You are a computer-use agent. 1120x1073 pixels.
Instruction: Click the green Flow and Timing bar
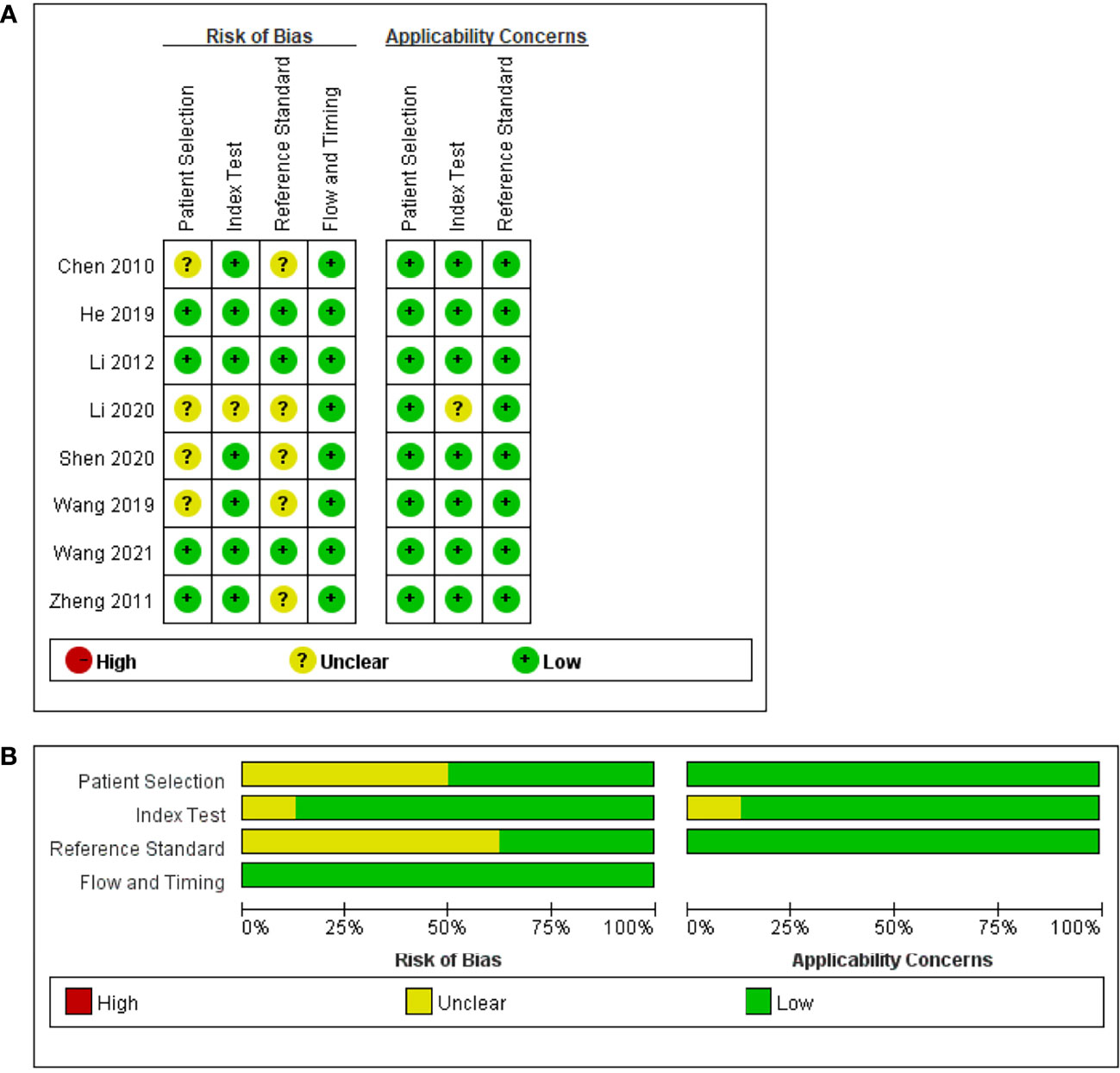(448, 875)
